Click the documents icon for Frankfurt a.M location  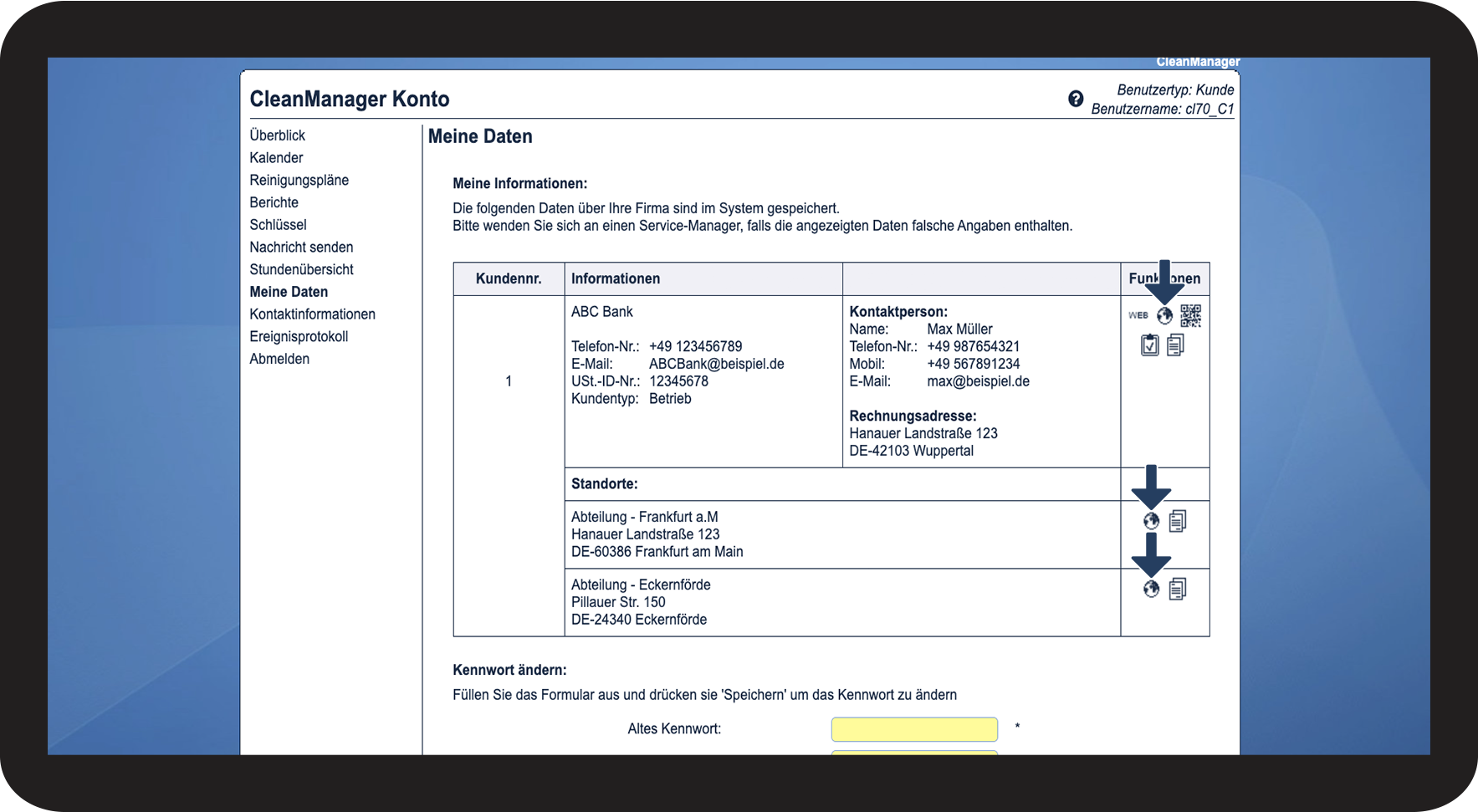(1178, 521)
